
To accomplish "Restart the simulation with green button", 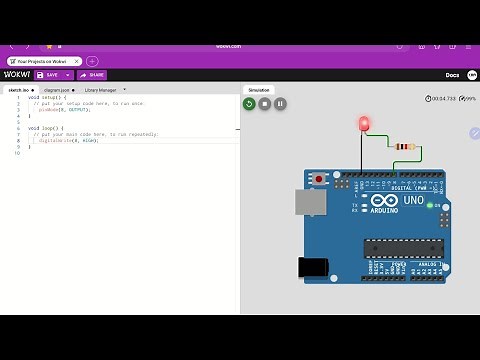I will click(249, 104).
